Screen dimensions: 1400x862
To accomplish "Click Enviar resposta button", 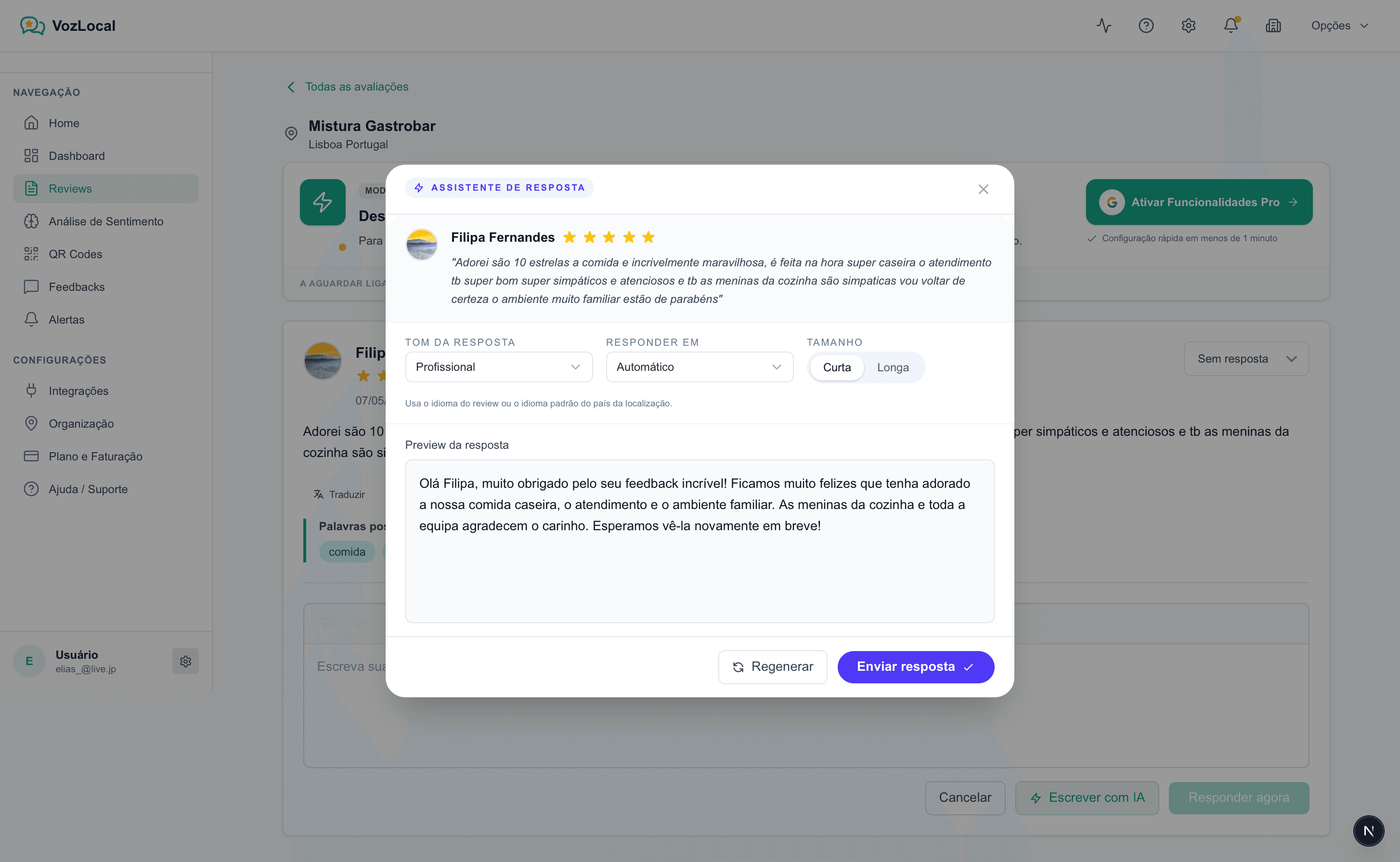I will pyautogui.click(x=915, y=667).
